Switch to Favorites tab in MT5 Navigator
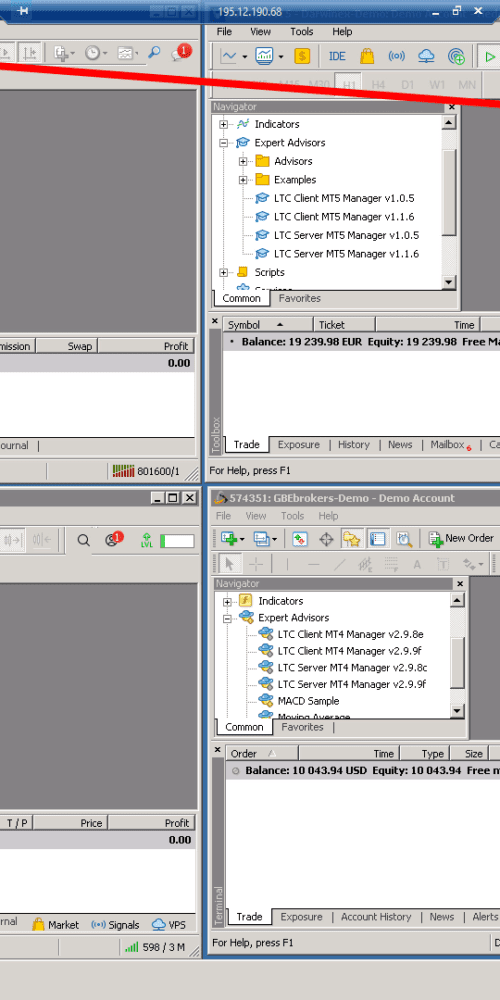This screenshot has width=500, height=1000. click(300, 298)
